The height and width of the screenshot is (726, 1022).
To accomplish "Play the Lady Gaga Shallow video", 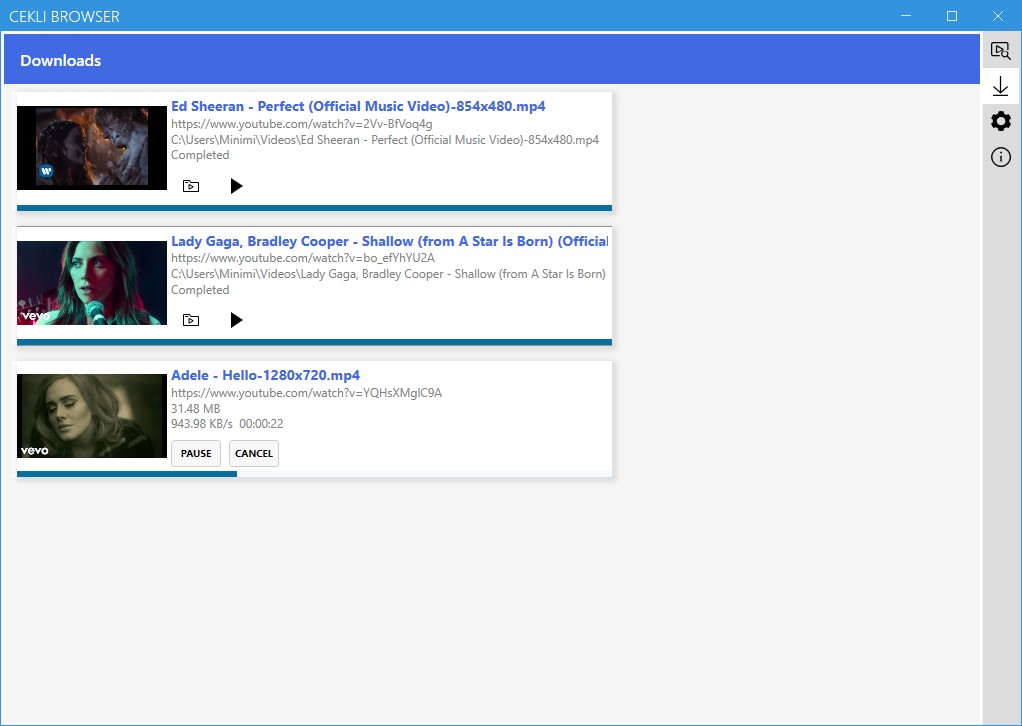I will pos(237,320).
